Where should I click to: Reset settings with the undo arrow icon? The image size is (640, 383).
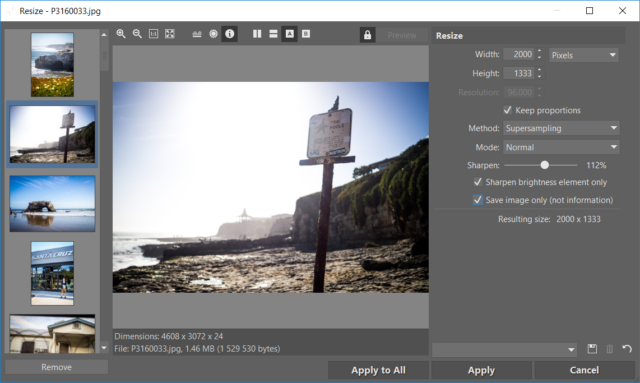(x=627, y=349)
